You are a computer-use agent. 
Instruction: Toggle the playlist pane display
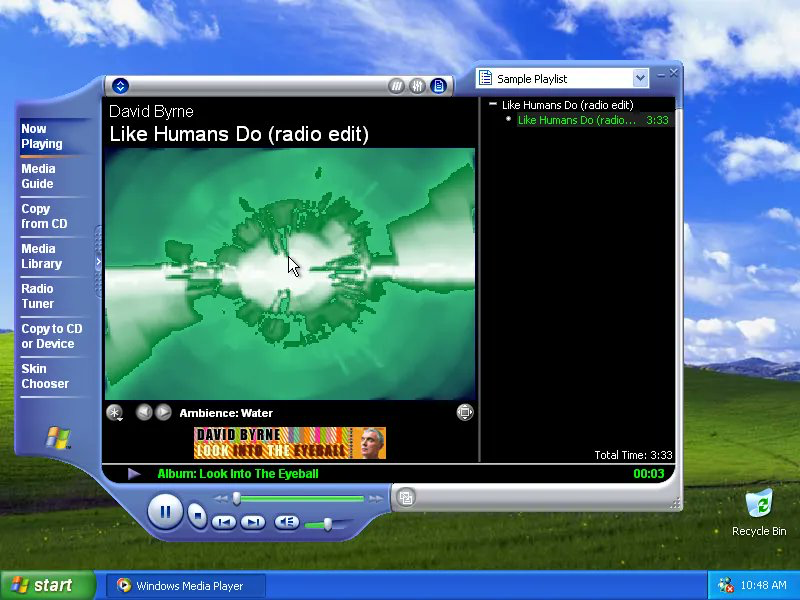[x=438, y=86]
